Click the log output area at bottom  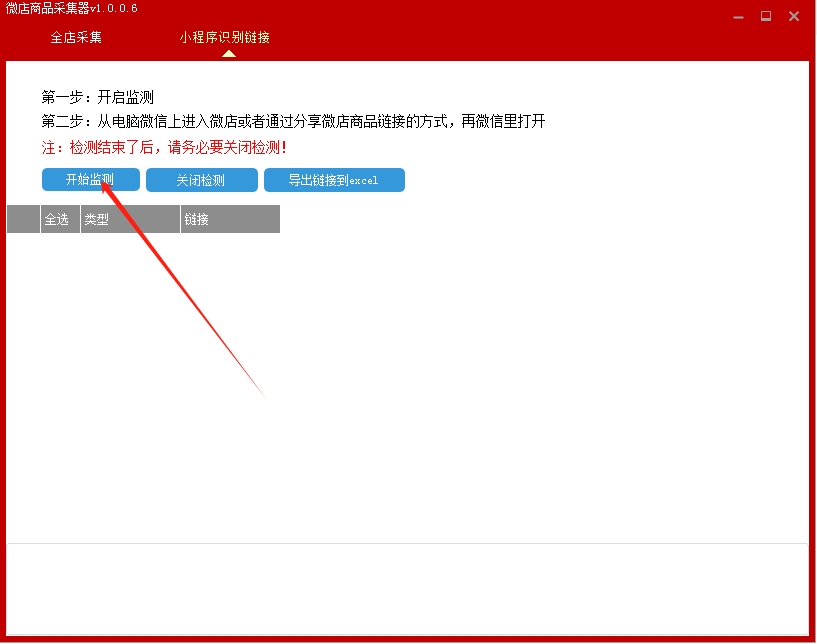pyautogui.click(x=407, y=589)
